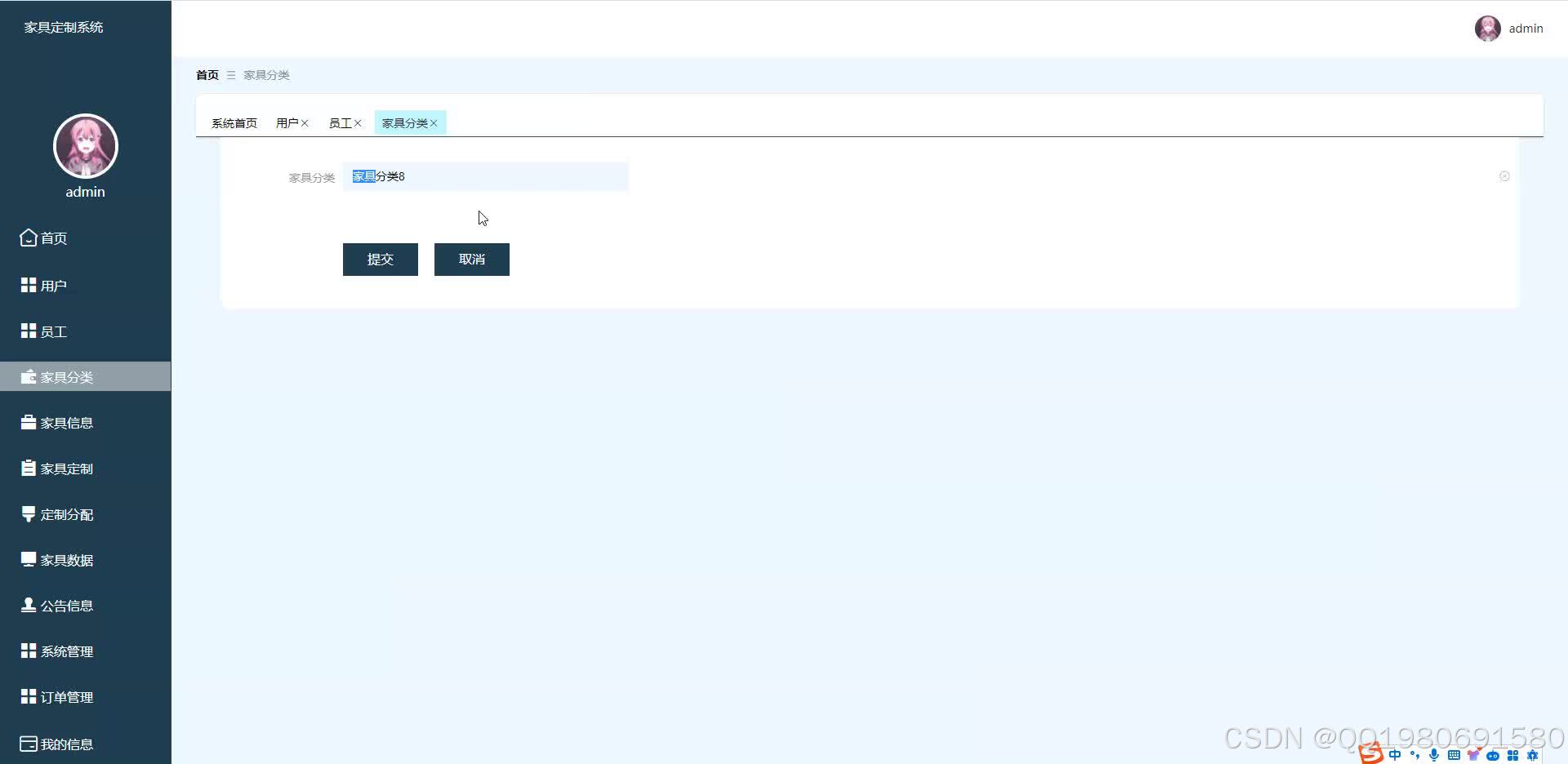1568x764 pixels.
Task: Switch to the 用户 tab
Action: tap(287, 123)
